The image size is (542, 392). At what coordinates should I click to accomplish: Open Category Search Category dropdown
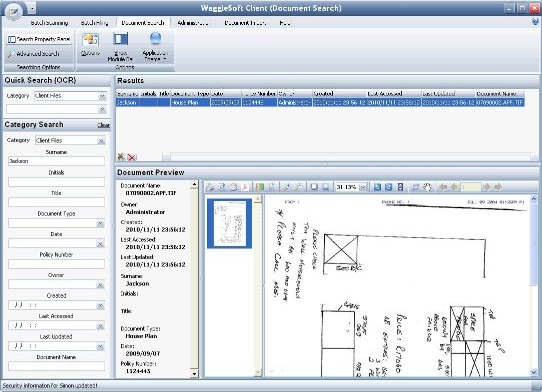pyautogui.click(x=101, y=141)
